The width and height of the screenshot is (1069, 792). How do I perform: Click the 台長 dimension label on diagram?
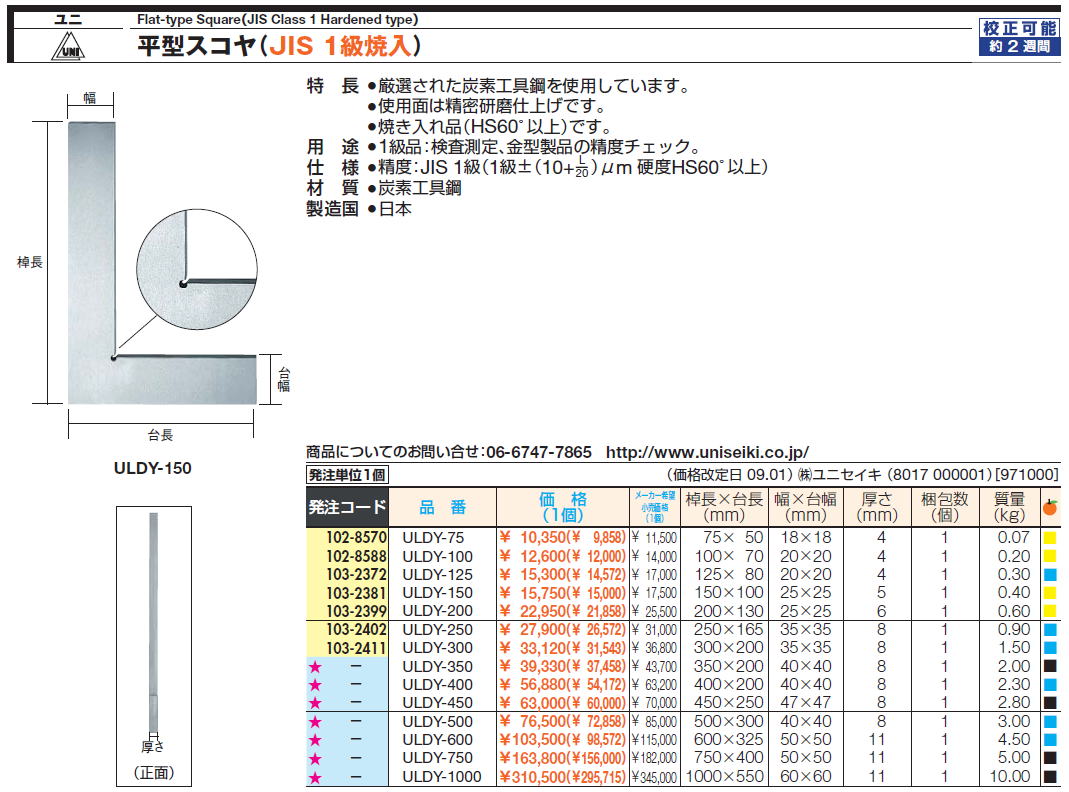tap(160, 435)
